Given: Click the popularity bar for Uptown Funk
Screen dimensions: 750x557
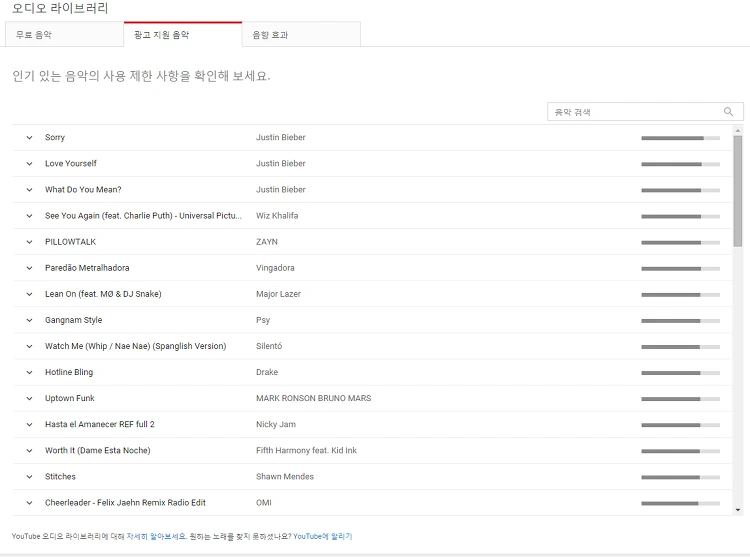Looking at the screenshot, I should point(680,399).
